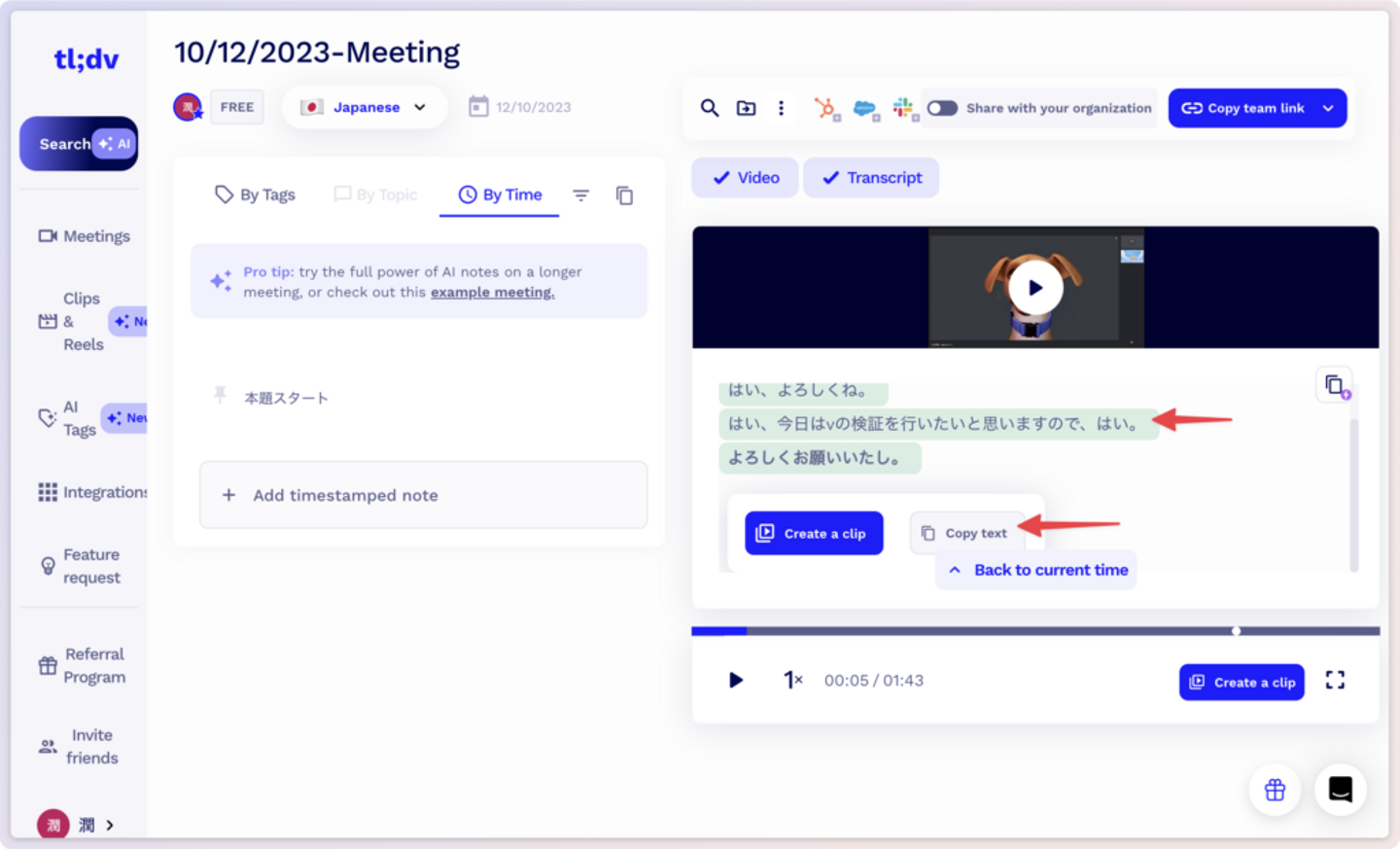Expand the user account chevron

pyautogui.click(x=110, y=825)
